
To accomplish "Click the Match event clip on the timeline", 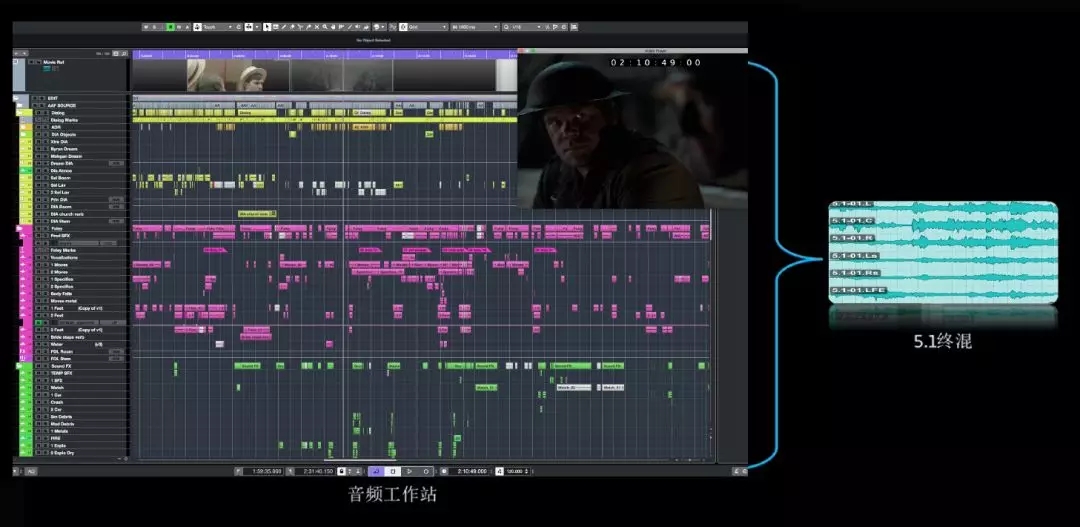I will (x=486, y=387).
